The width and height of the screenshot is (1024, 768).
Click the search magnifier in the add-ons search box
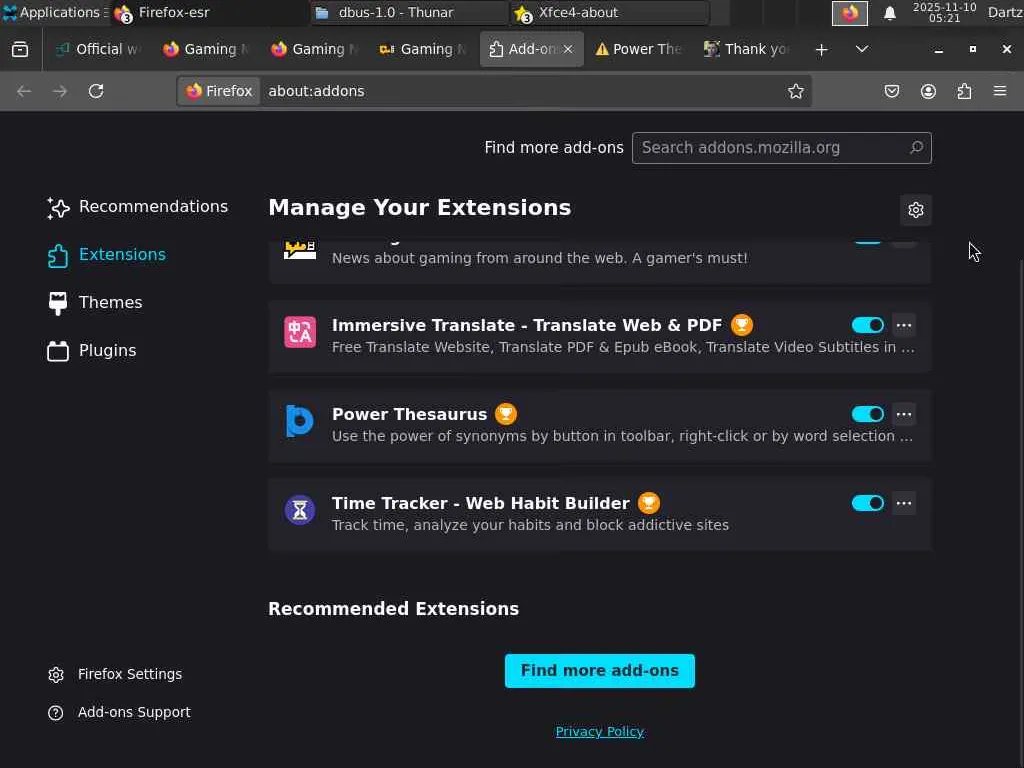(x=916, y=148)
